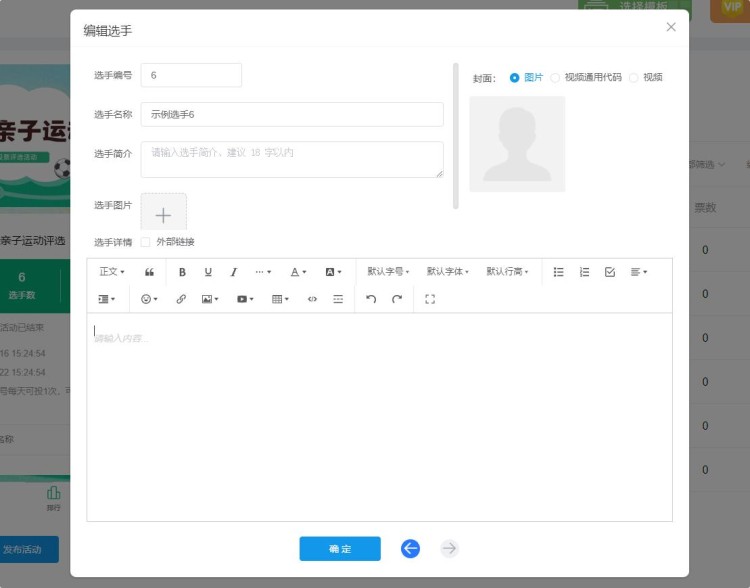The width and height of the screenshot is (750, 588).
Task: Enable the 外部链接 checkbox
Action: (146, 242)
